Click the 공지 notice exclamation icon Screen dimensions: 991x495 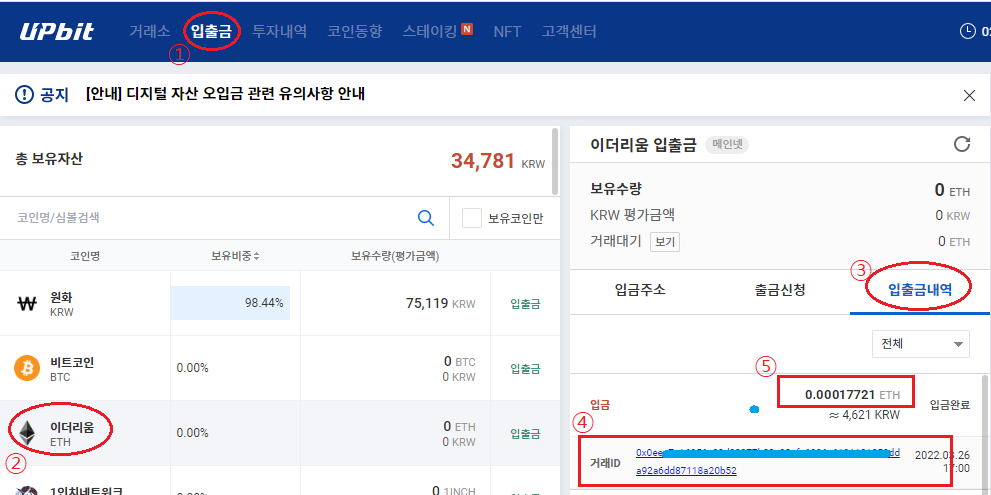[x=23, y=95]
